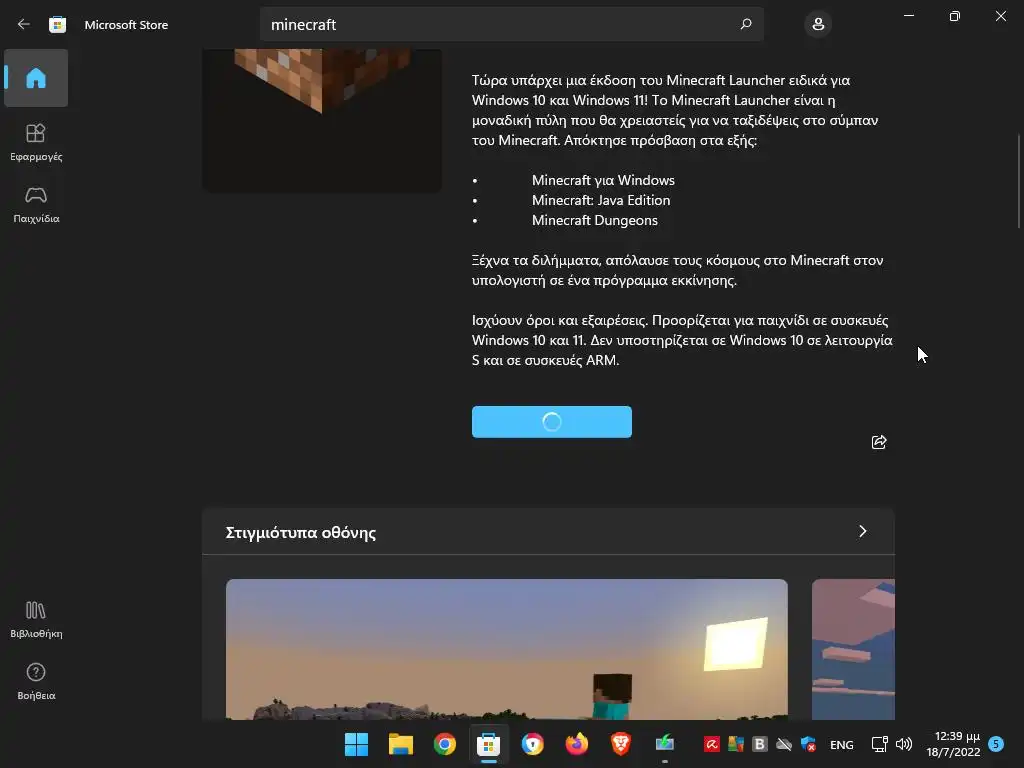
Task: Click the blue loading install button
Action: (x=552, y=422)
